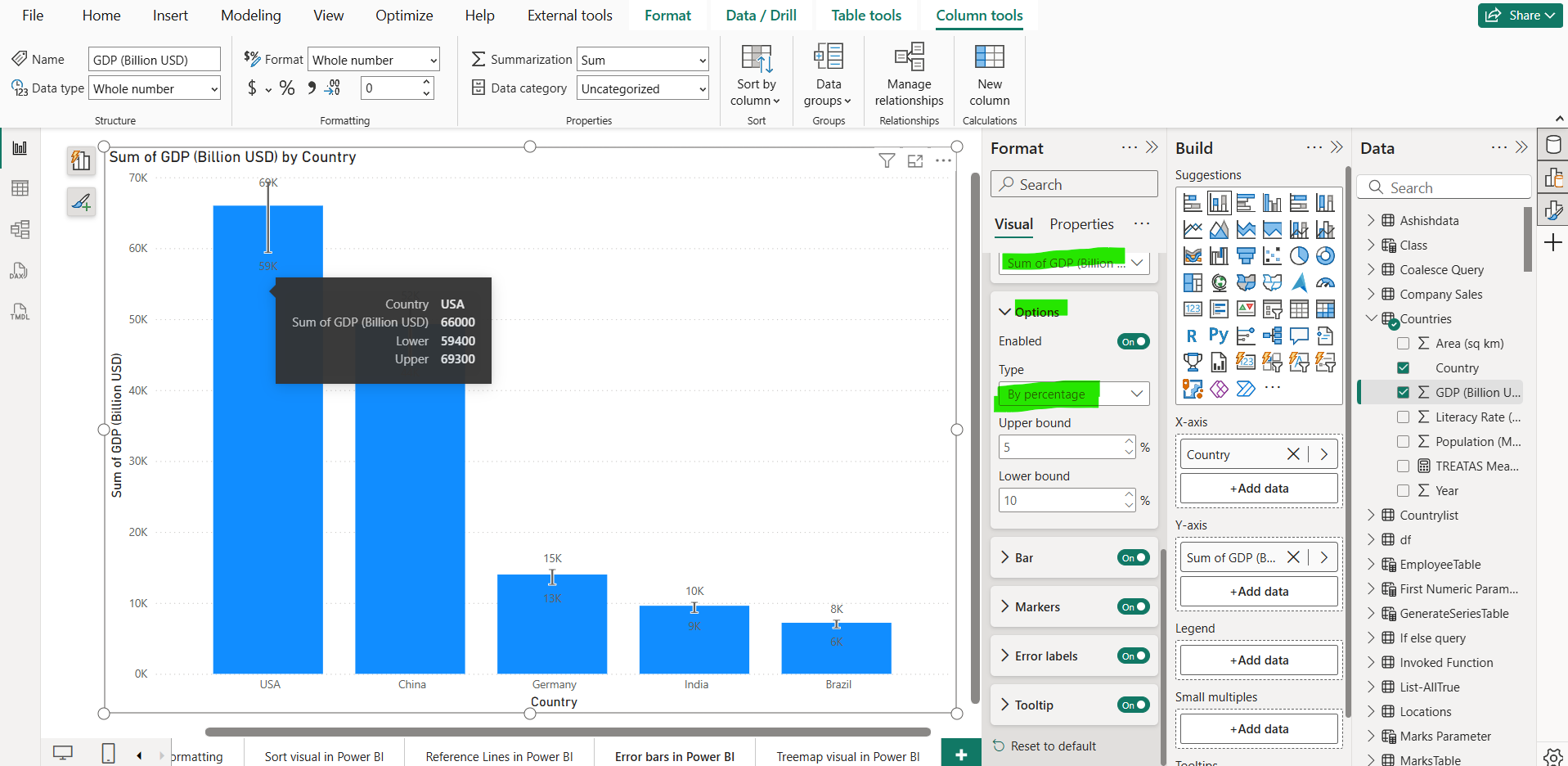Select the R script visual
The width and height of the screenshot is (1568, 766).
tap(1192, 335)
